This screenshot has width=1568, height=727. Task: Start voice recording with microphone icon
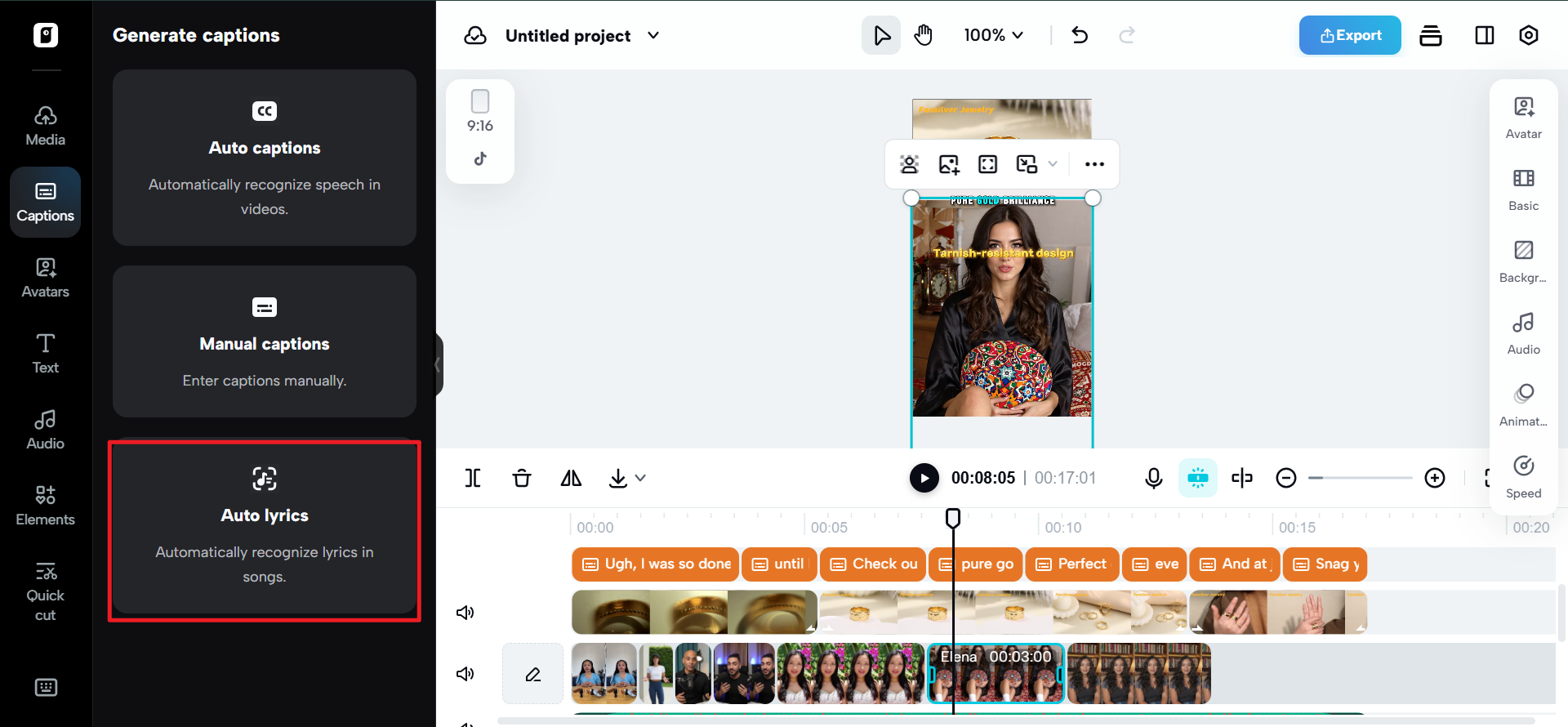click(x=1153, y=478)
